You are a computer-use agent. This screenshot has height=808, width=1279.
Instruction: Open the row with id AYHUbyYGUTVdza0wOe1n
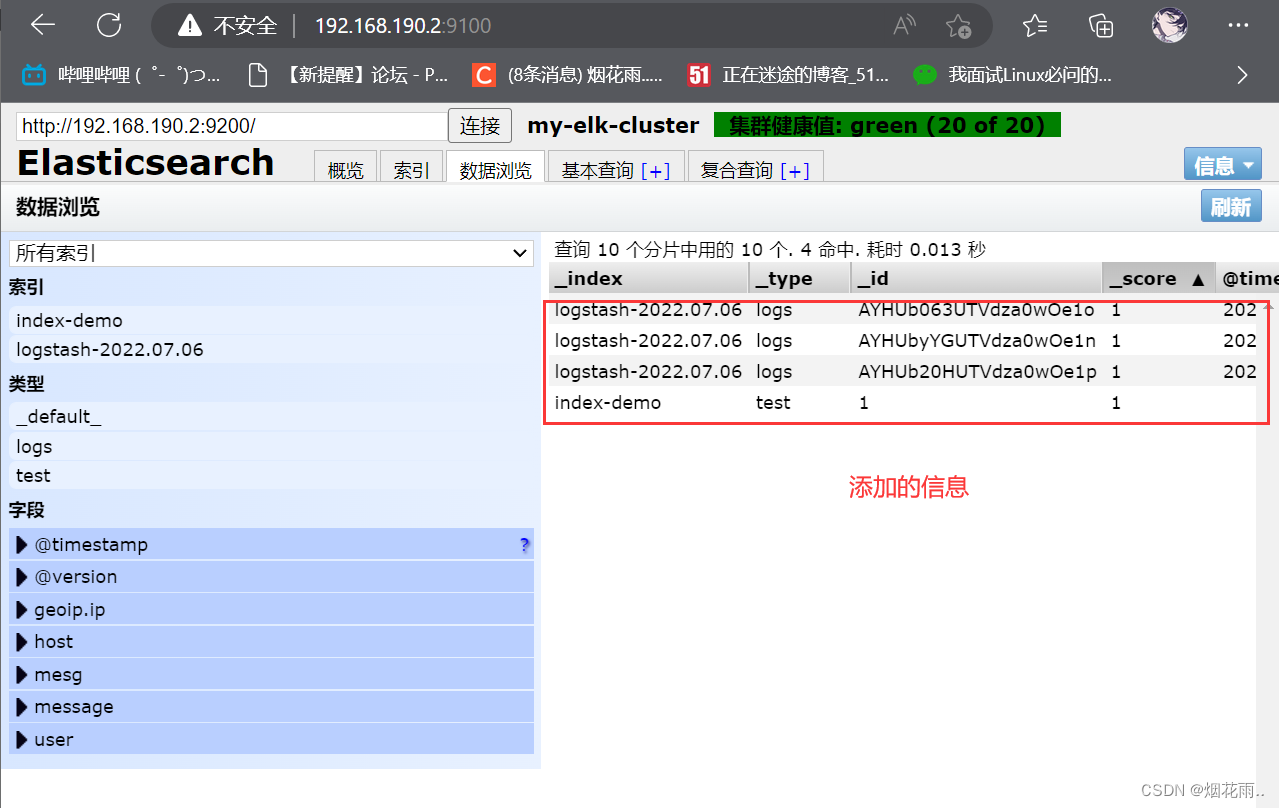(902, 341)
